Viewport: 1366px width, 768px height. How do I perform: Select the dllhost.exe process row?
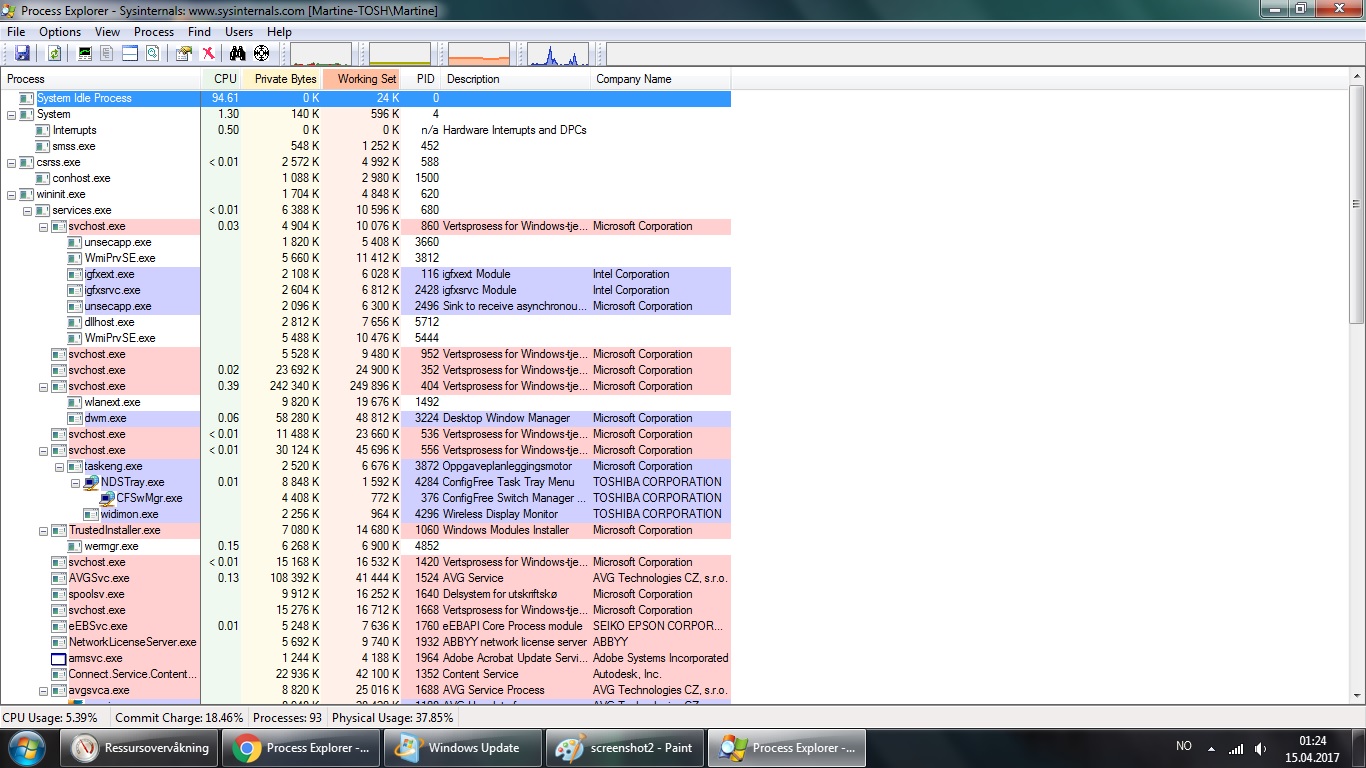[365, 322]
